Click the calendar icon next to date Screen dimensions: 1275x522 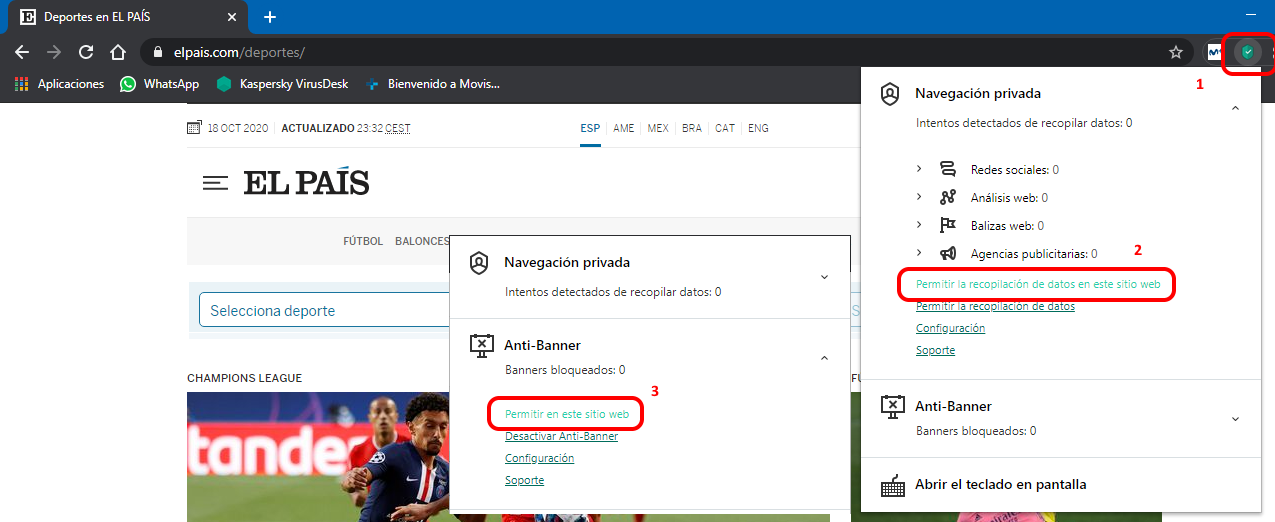(194, 128)
